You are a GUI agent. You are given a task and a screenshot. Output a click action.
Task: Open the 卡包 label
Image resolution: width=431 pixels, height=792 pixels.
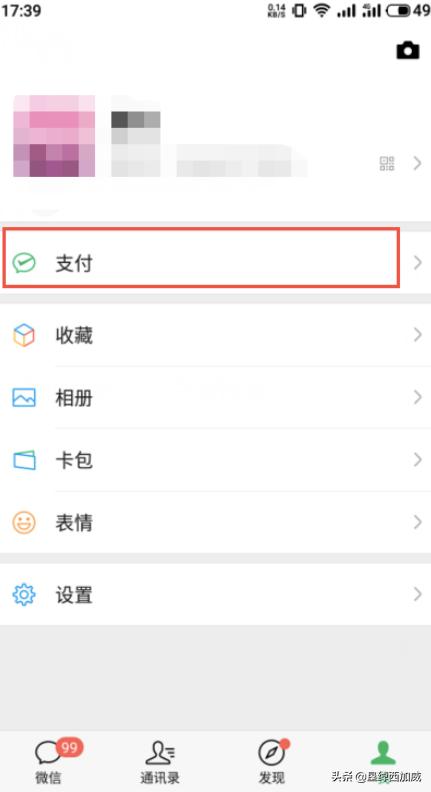(x=74, y=460)
